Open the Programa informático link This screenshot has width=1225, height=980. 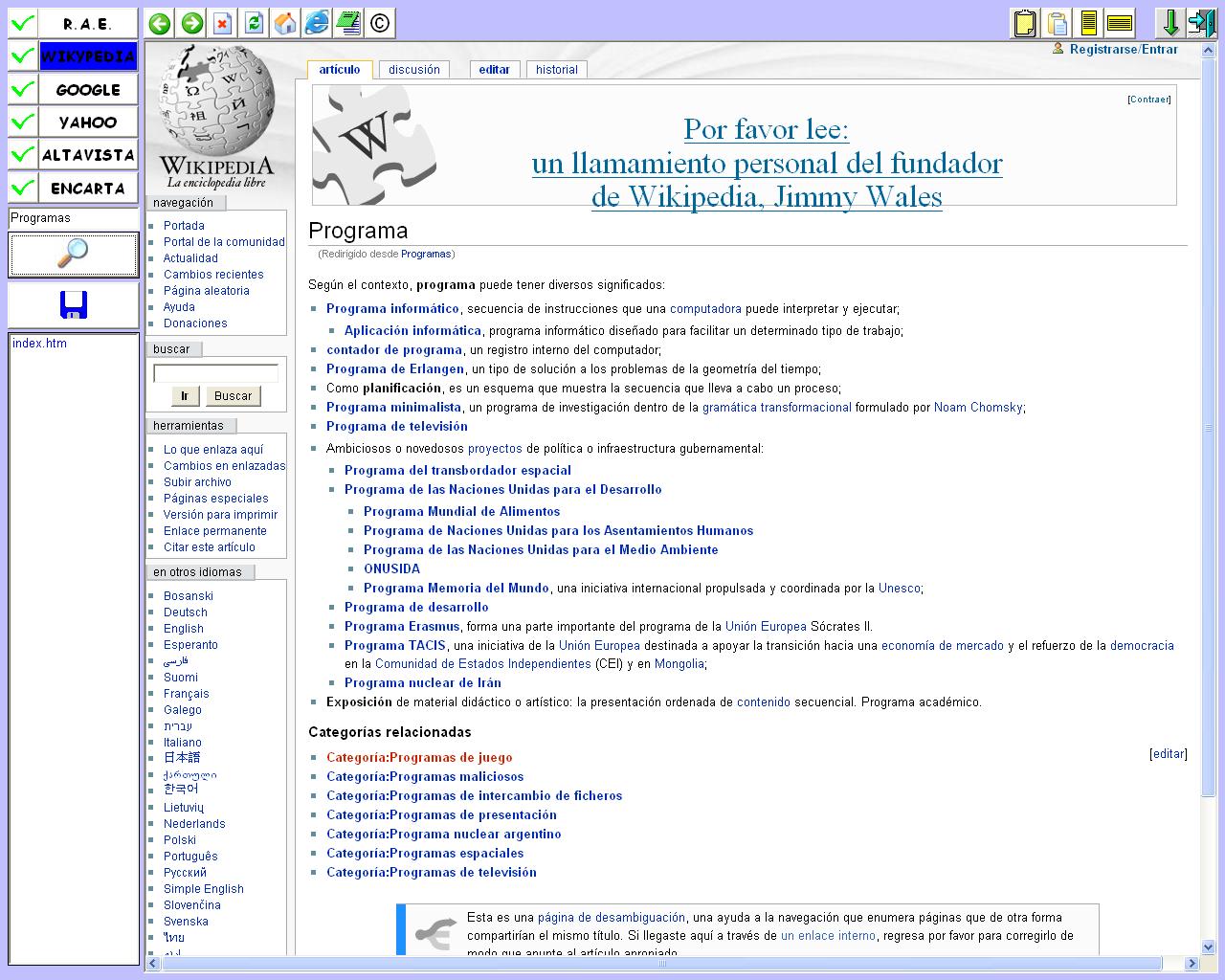(x=392, y=309)
